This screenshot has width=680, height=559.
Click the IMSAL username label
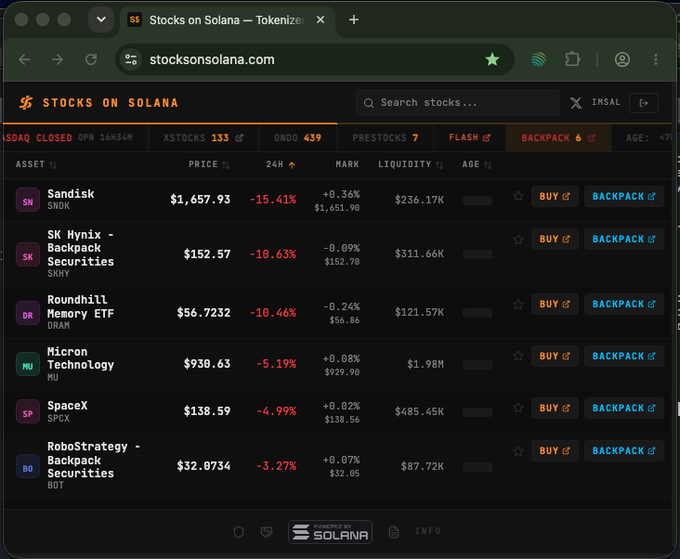(x=606, y=102)
